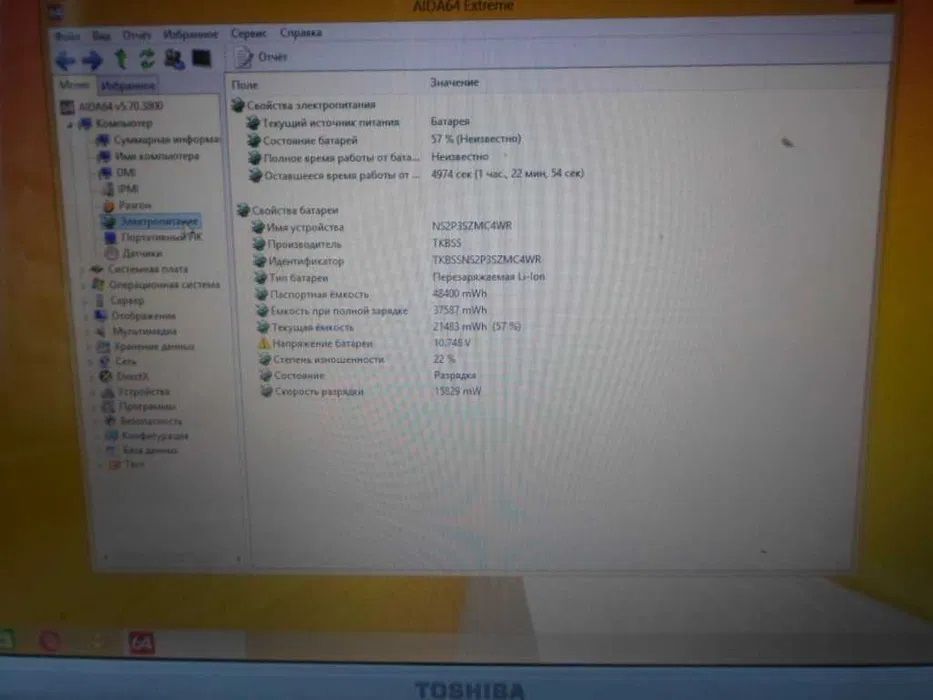Select the Свойства электропитания group header

click(304, 105)
